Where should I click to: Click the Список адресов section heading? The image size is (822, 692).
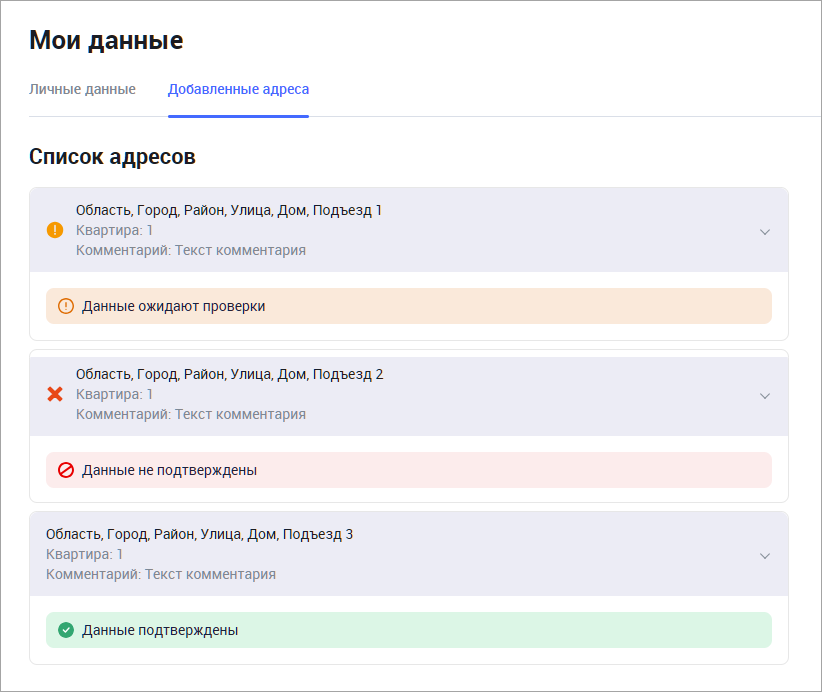point(112,156)
